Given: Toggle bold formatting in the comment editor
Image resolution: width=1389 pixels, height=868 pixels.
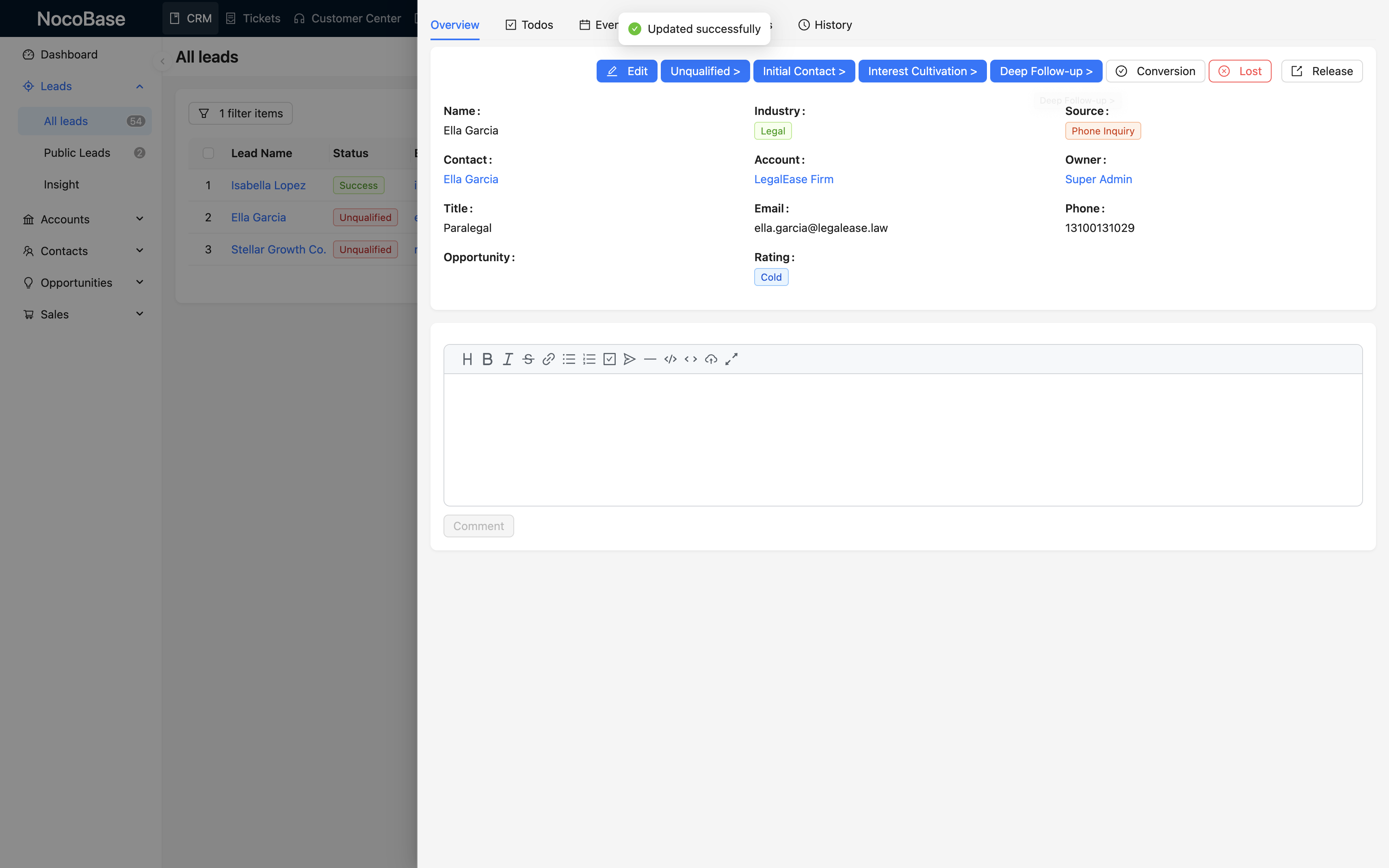Looking at the screenshot, I should click(487, 359).
